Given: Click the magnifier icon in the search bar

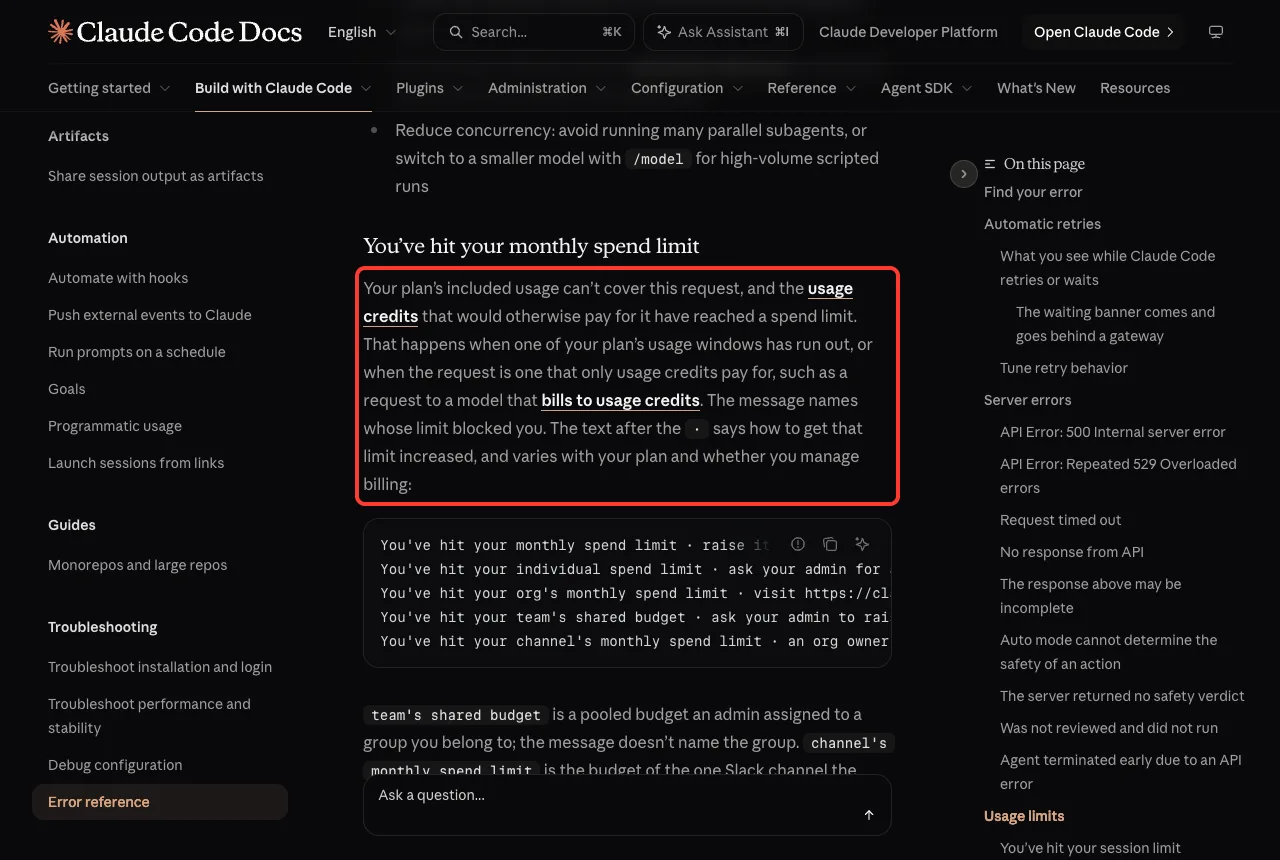Looking at the screenshot, I should coord(456,32).
